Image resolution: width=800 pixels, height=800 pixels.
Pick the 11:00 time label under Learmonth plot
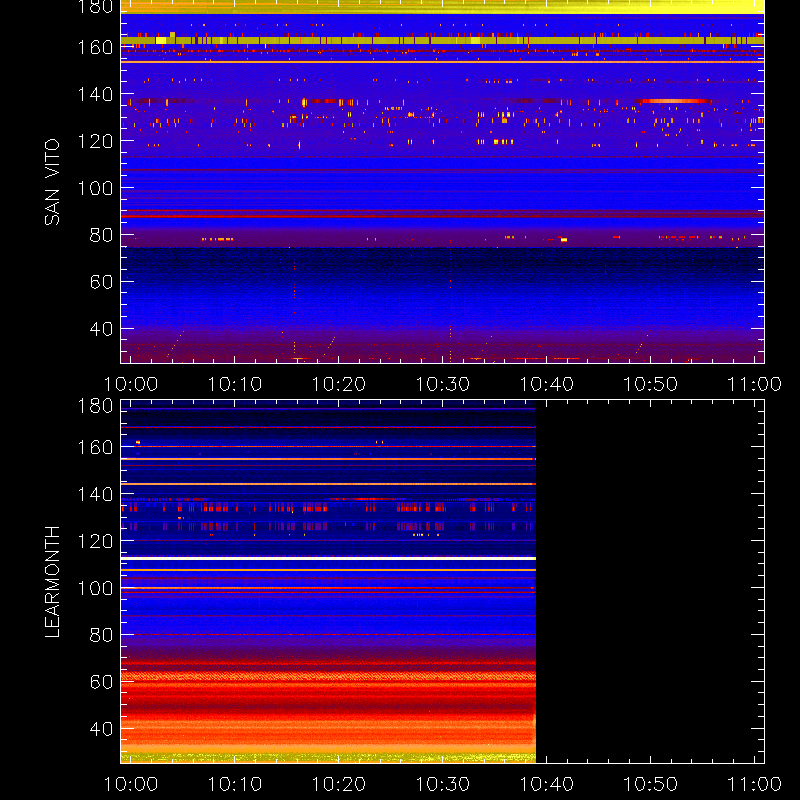[755, 784]
